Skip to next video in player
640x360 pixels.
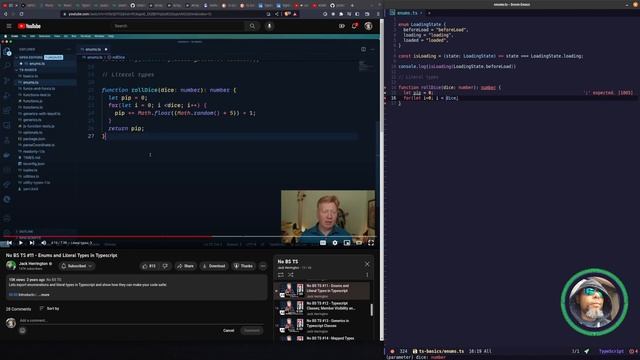coord(32,243)
